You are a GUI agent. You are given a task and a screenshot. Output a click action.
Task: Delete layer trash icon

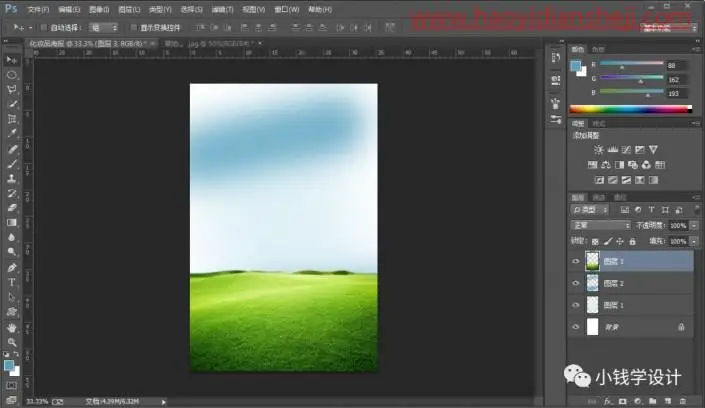(x=683, y=401)
